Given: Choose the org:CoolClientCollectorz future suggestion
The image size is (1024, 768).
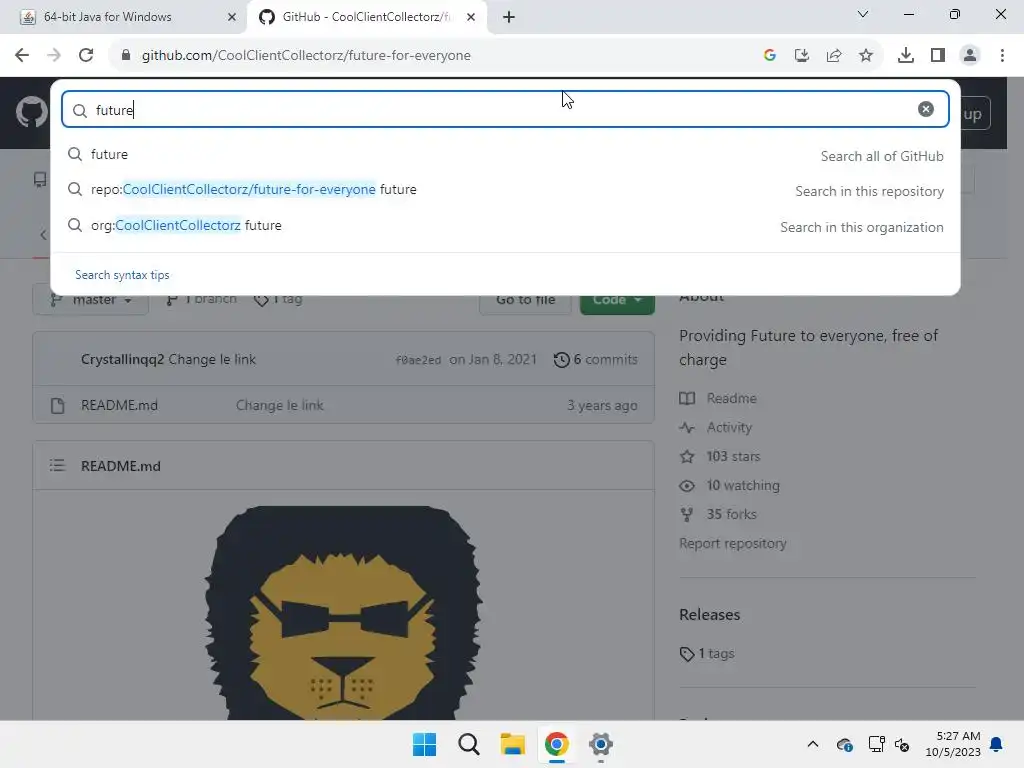Looking at the screenshot, I should [x=505, y=226].
